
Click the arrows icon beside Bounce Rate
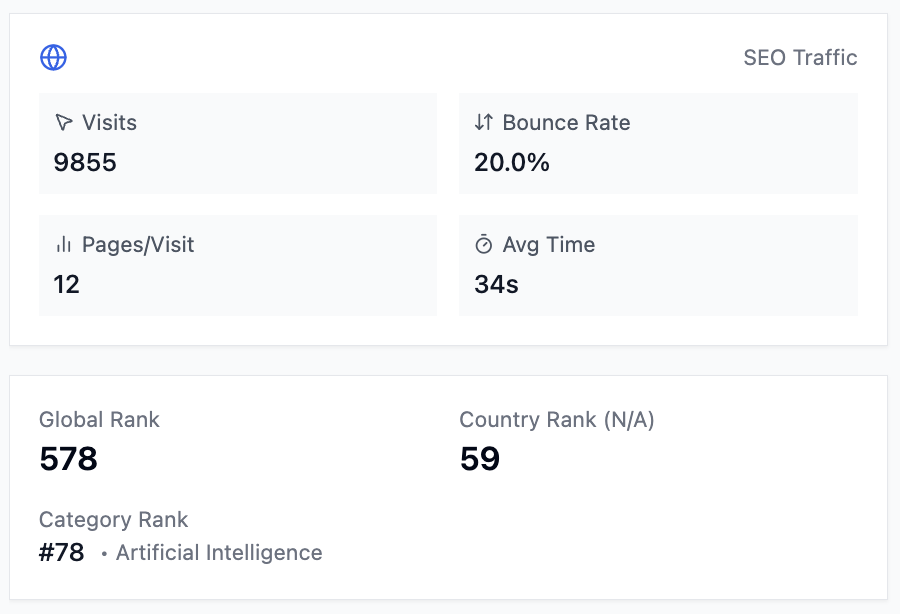pyautogui.click(x=484, y=123)
